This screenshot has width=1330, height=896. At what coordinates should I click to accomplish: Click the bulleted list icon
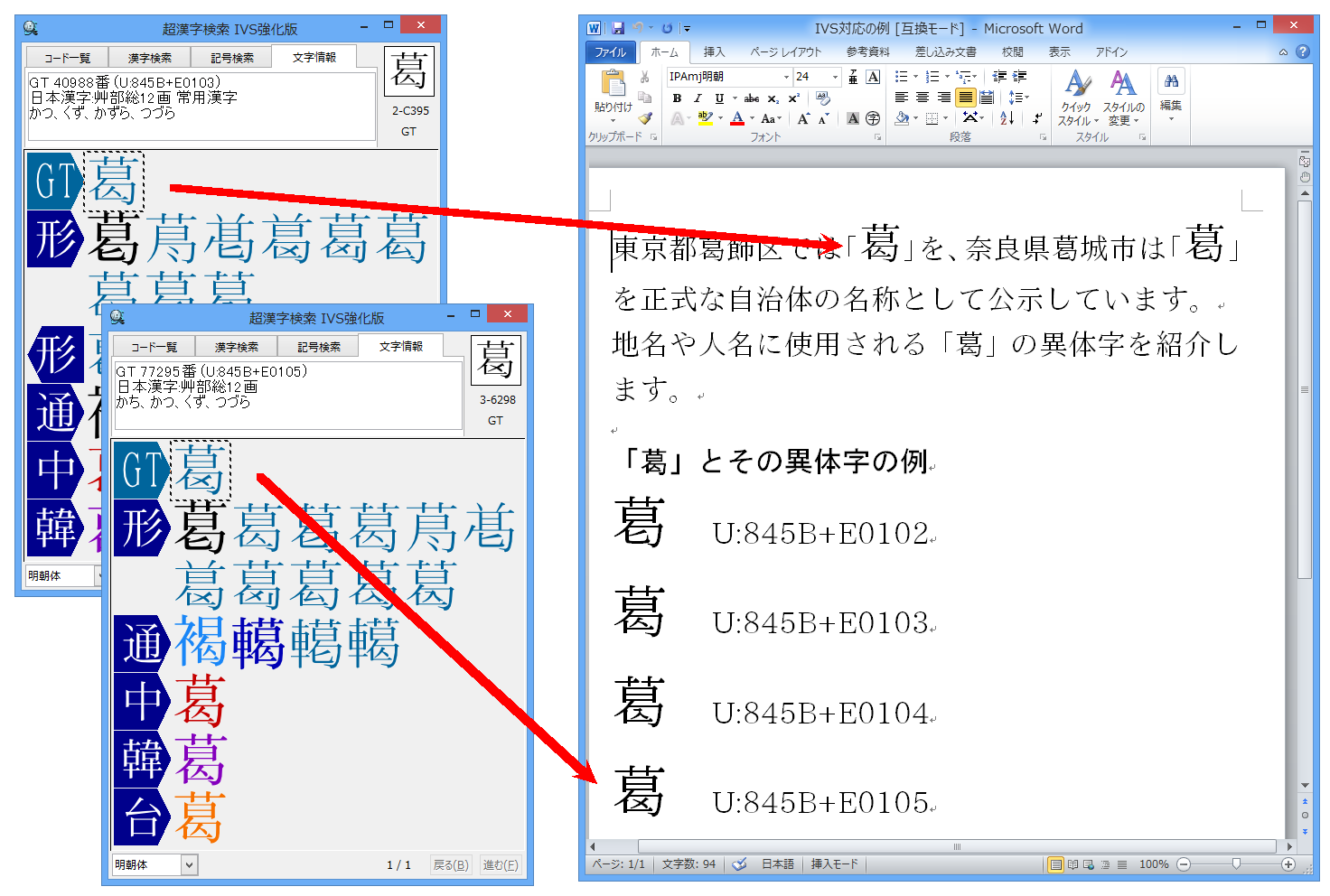(x=901, y=77)
